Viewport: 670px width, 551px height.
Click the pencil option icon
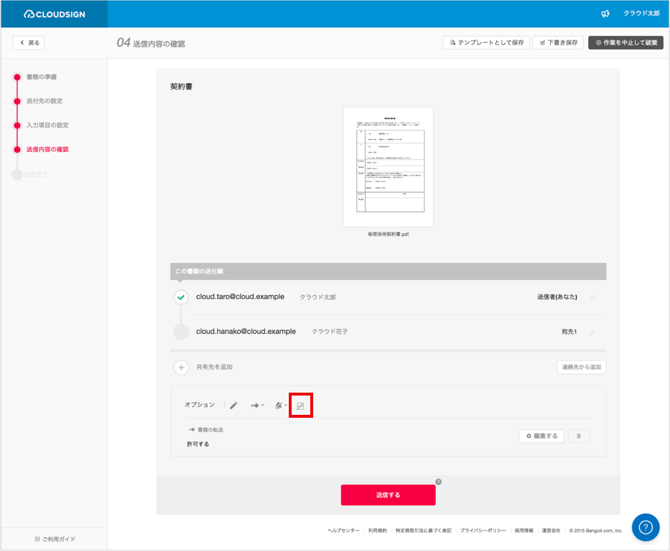[x=234, y=405]
